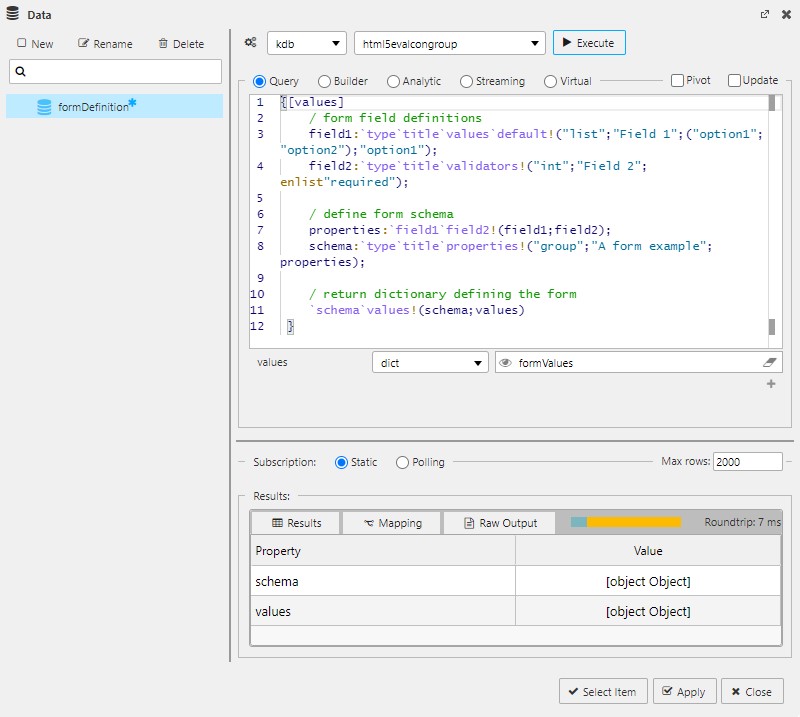Switch to the Mapping tab
The height and width of the screenshot is (717, 800).
(392, 523)
